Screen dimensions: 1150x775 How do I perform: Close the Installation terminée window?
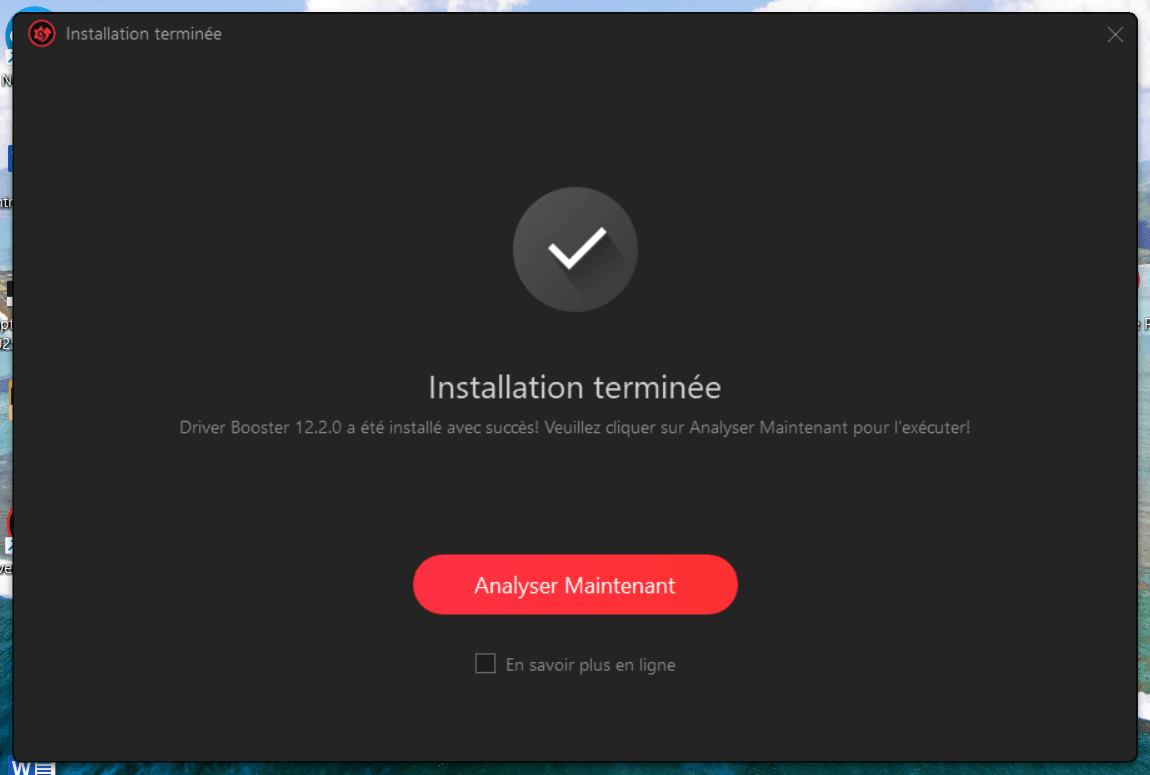click(x=1115, y=34)
